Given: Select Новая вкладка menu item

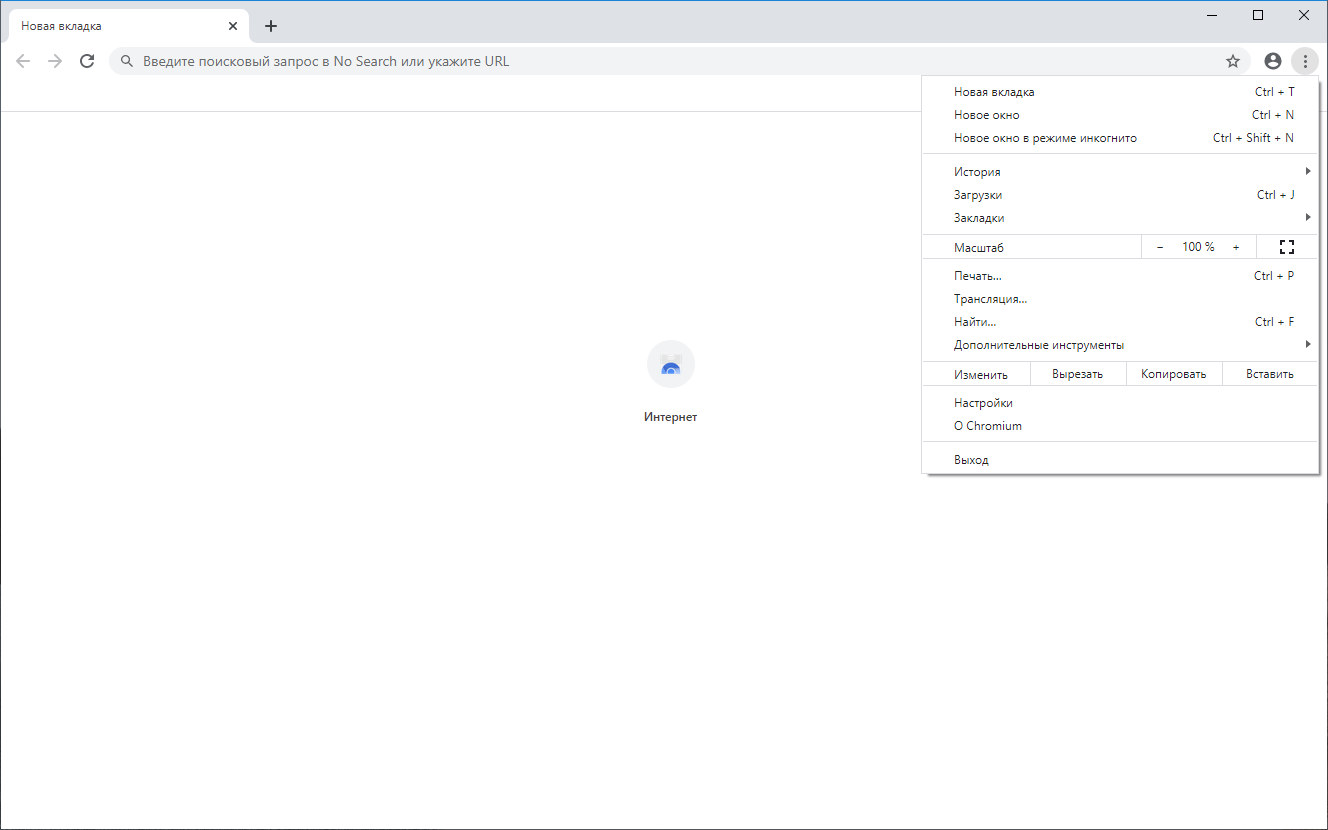Looking at the screenshot, I should tap(1120, 92).
